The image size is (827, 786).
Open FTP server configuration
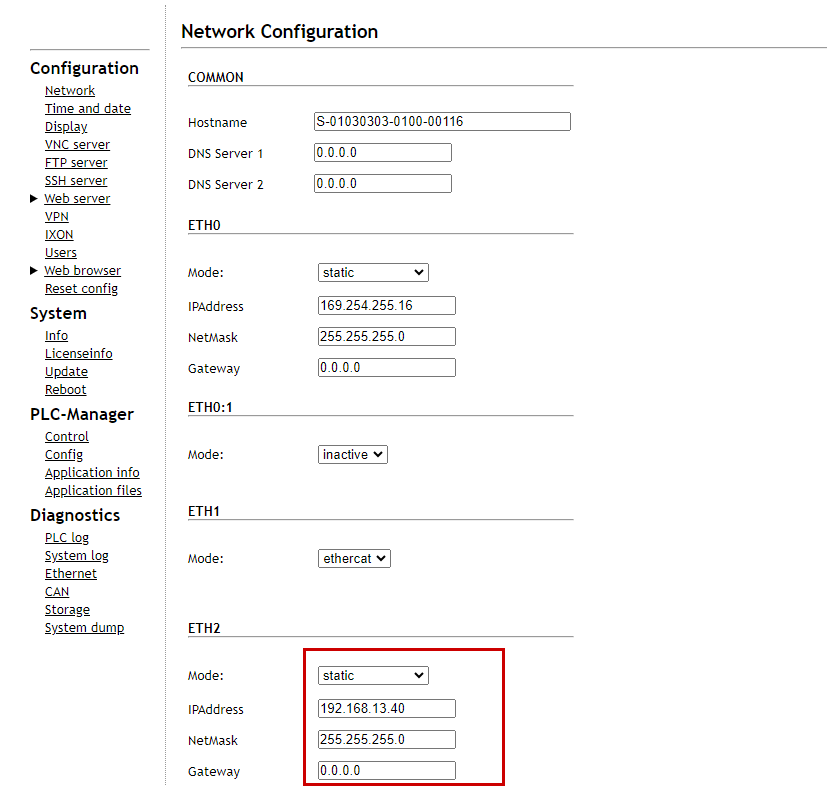[x=76, y=162]
